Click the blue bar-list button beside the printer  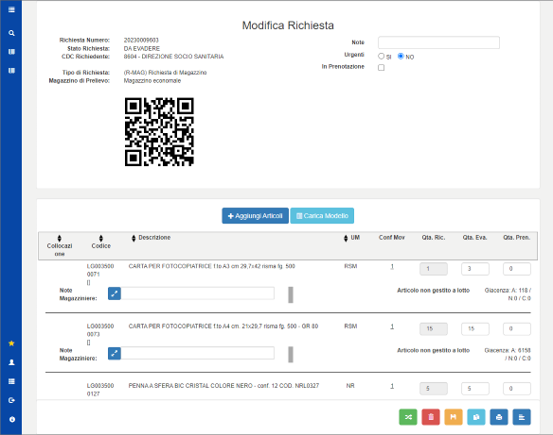522,417
